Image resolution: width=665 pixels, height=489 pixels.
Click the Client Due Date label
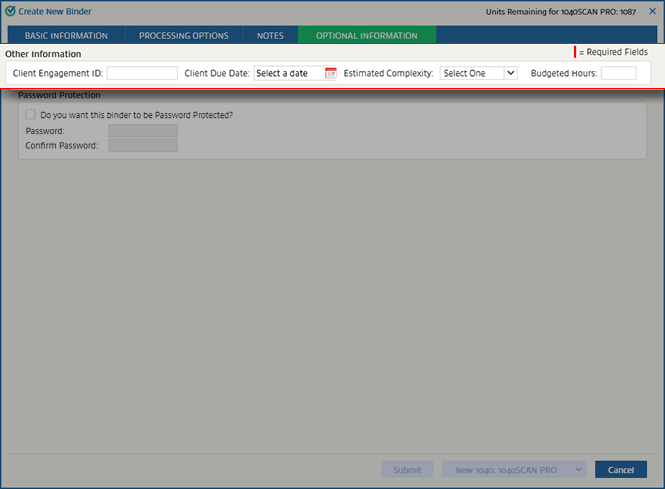[217, 73]
